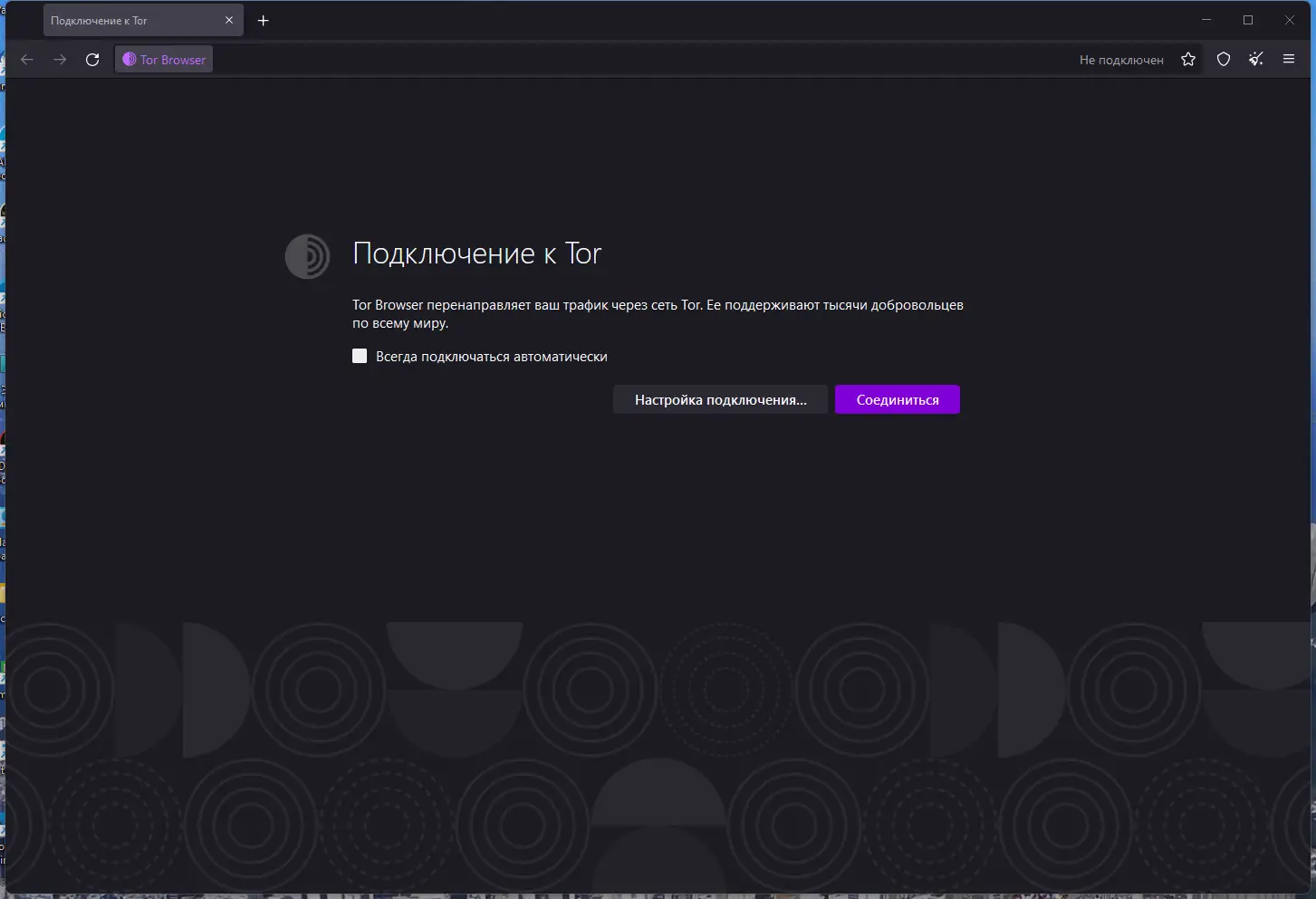The height and width of the screenshot is (899, 1316).
Task: Close the 'Подключение к Tor' tab
Action: pos(229,20)
